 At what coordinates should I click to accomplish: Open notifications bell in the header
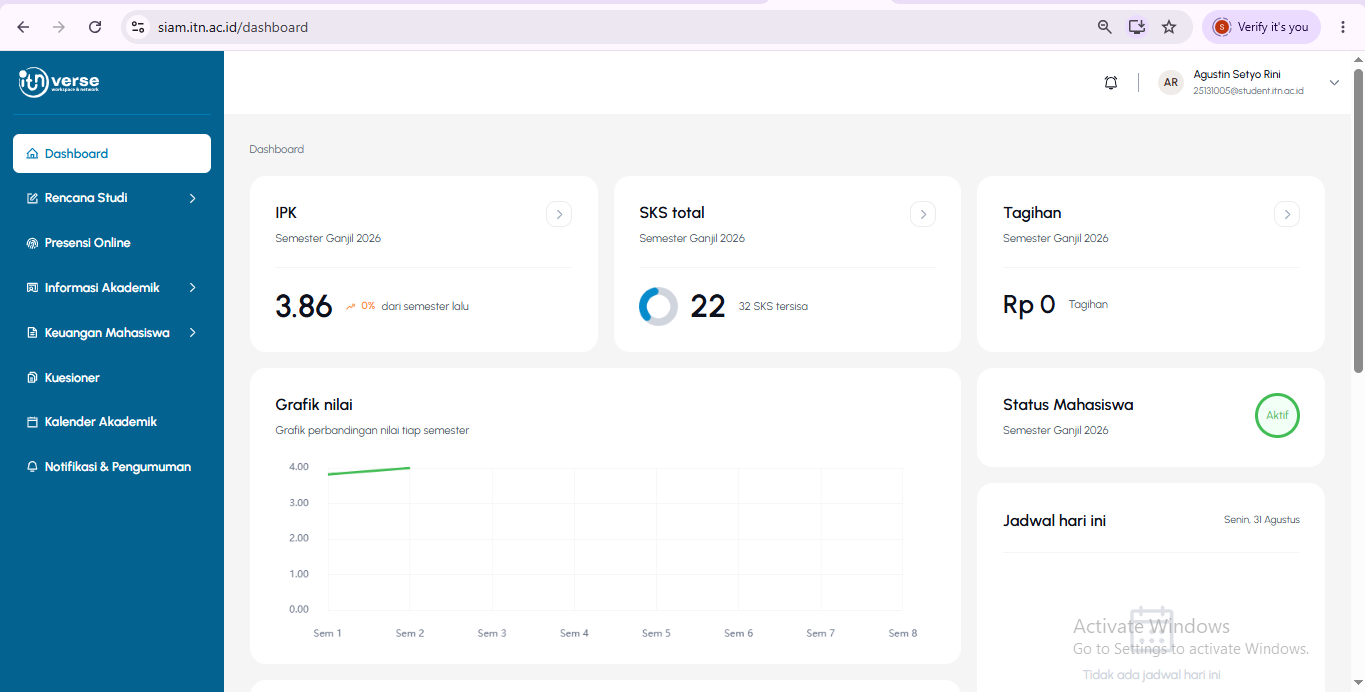tap(1111, 83)
